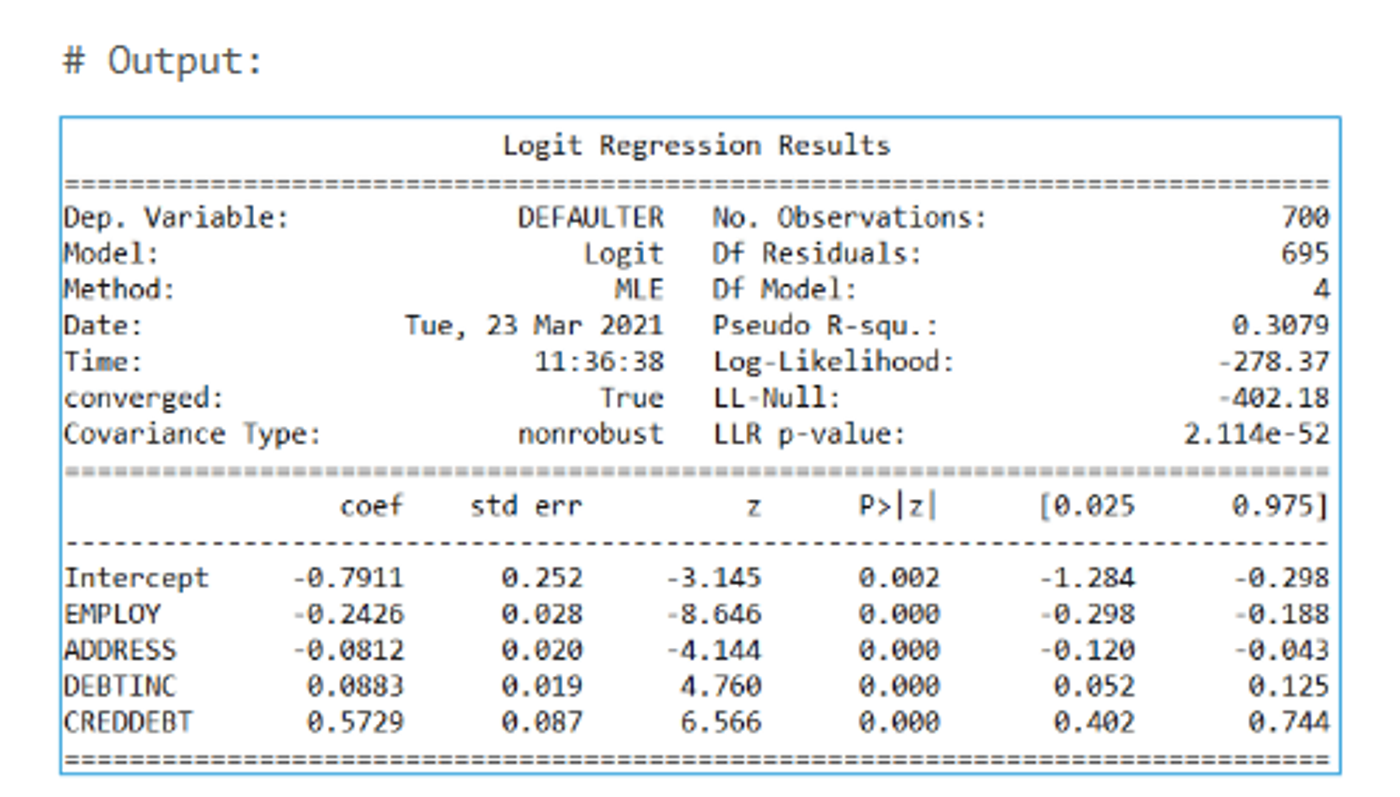1400x797 pixels.
Task: Click the Log-Likelihood value -278.37
Action: point(1273,361)
